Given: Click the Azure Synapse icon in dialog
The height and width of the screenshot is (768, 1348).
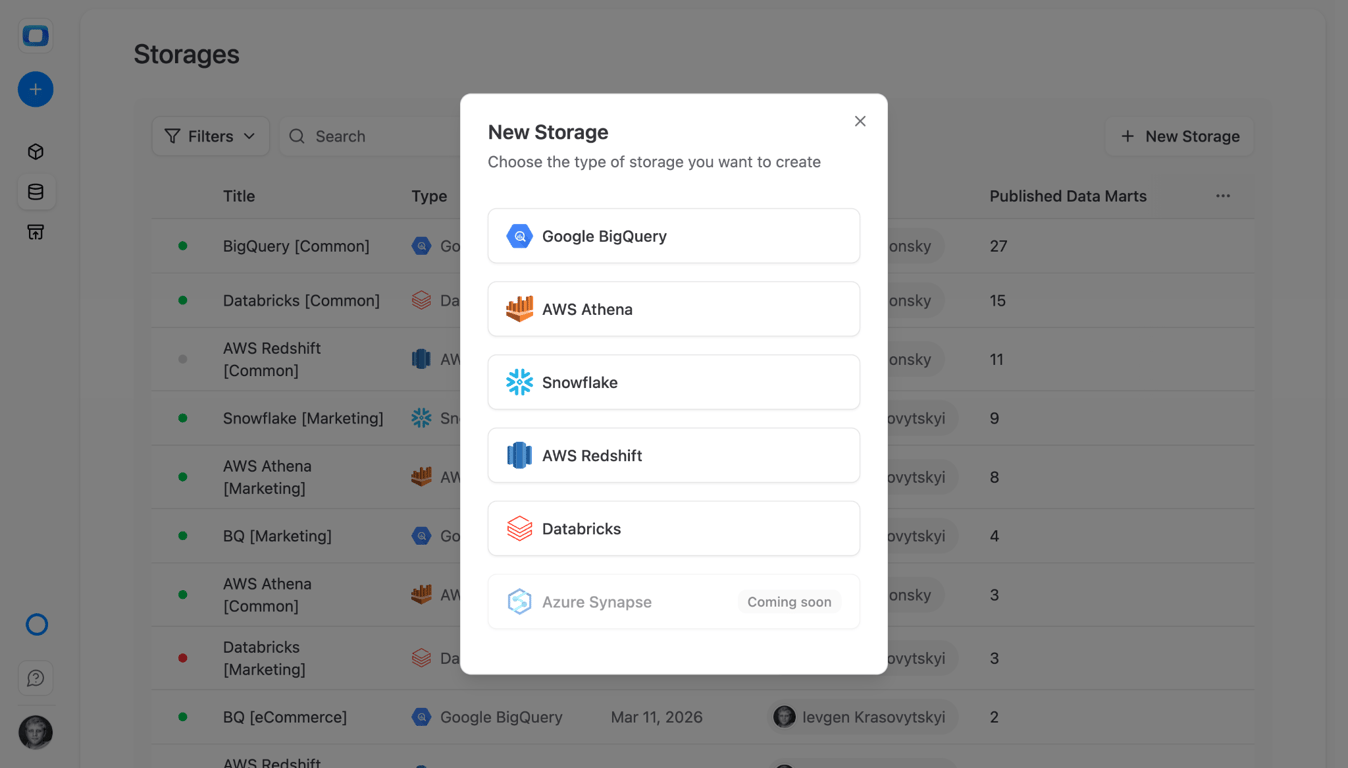Looking at the screenshot, I should 519,602.
